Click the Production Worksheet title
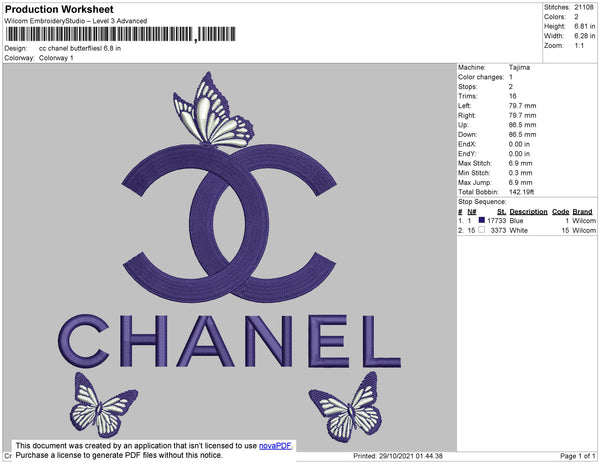The width and height of the screenshot is (600, 464). pyautogui.click(x=59, y=9)
